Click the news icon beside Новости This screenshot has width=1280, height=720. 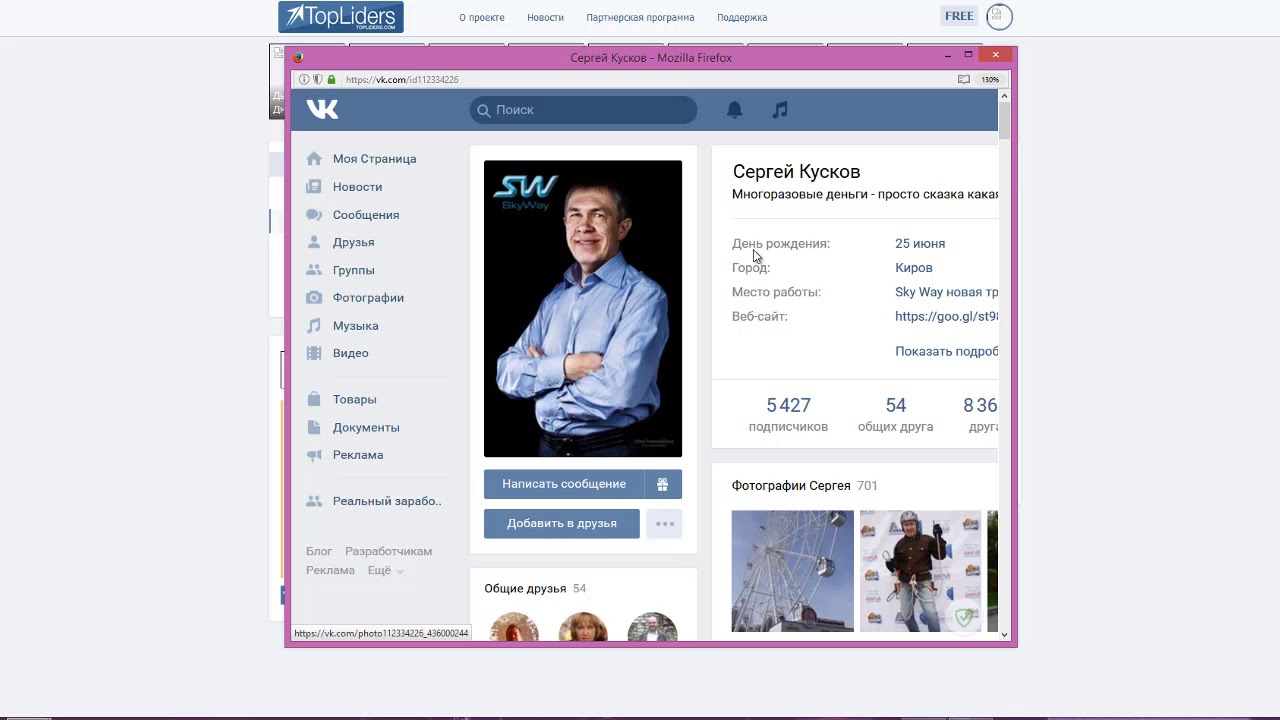coord(314,186)
